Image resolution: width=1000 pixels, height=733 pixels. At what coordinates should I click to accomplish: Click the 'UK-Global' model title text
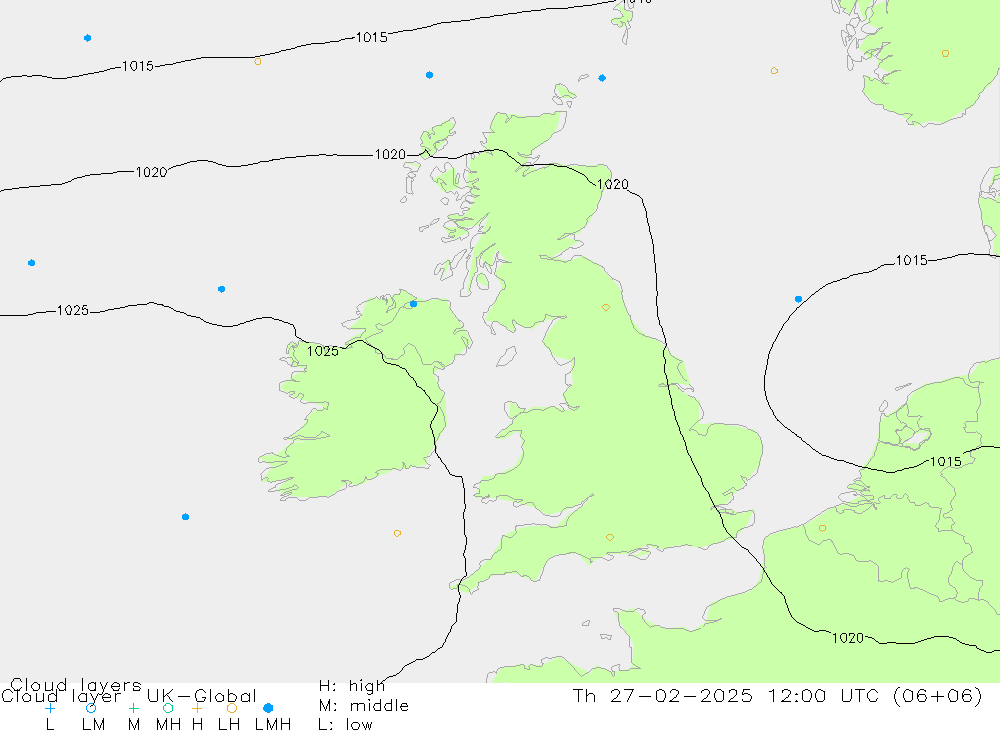tap(202, 696)
